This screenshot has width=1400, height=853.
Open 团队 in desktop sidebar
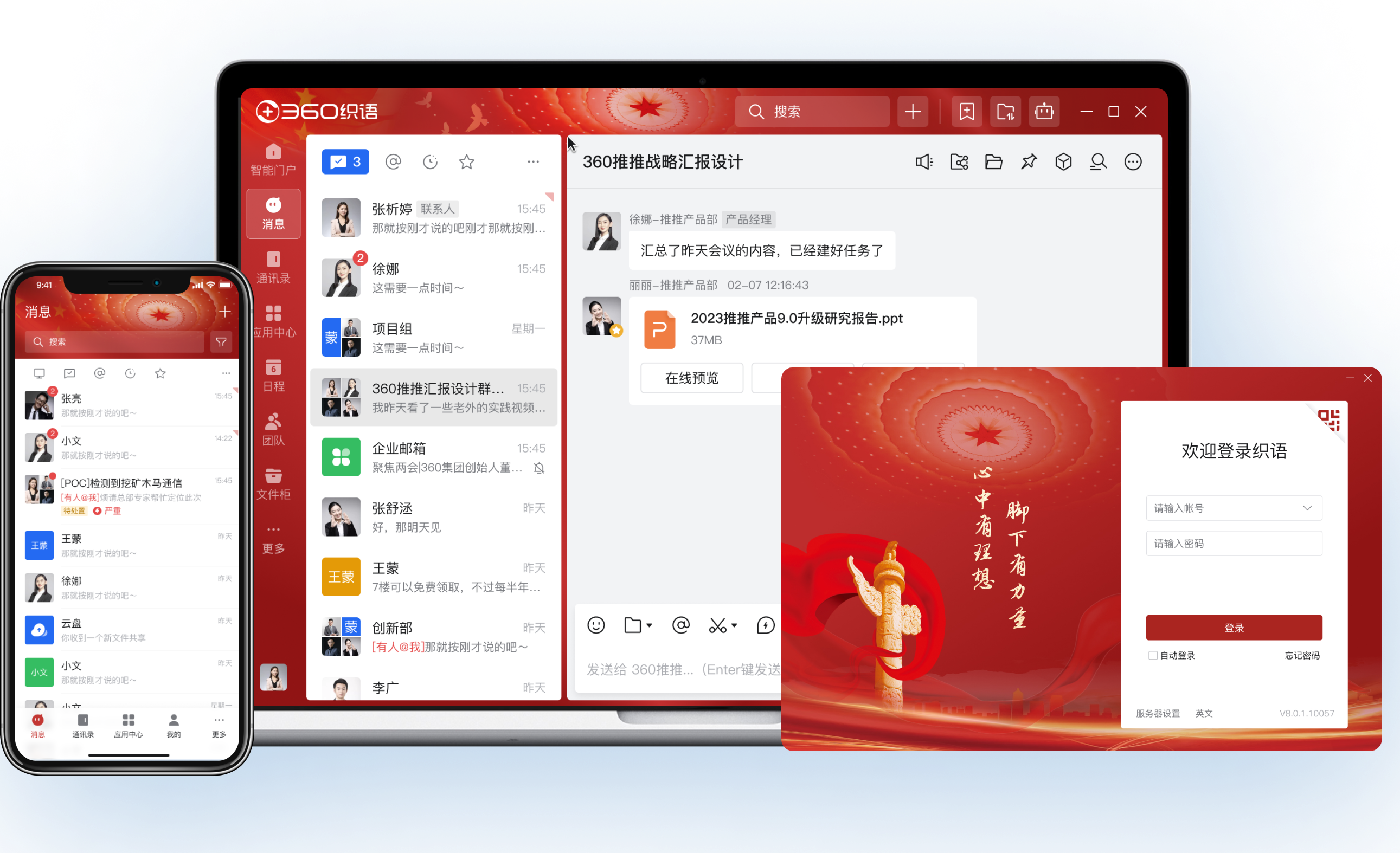tap(273, 430)
